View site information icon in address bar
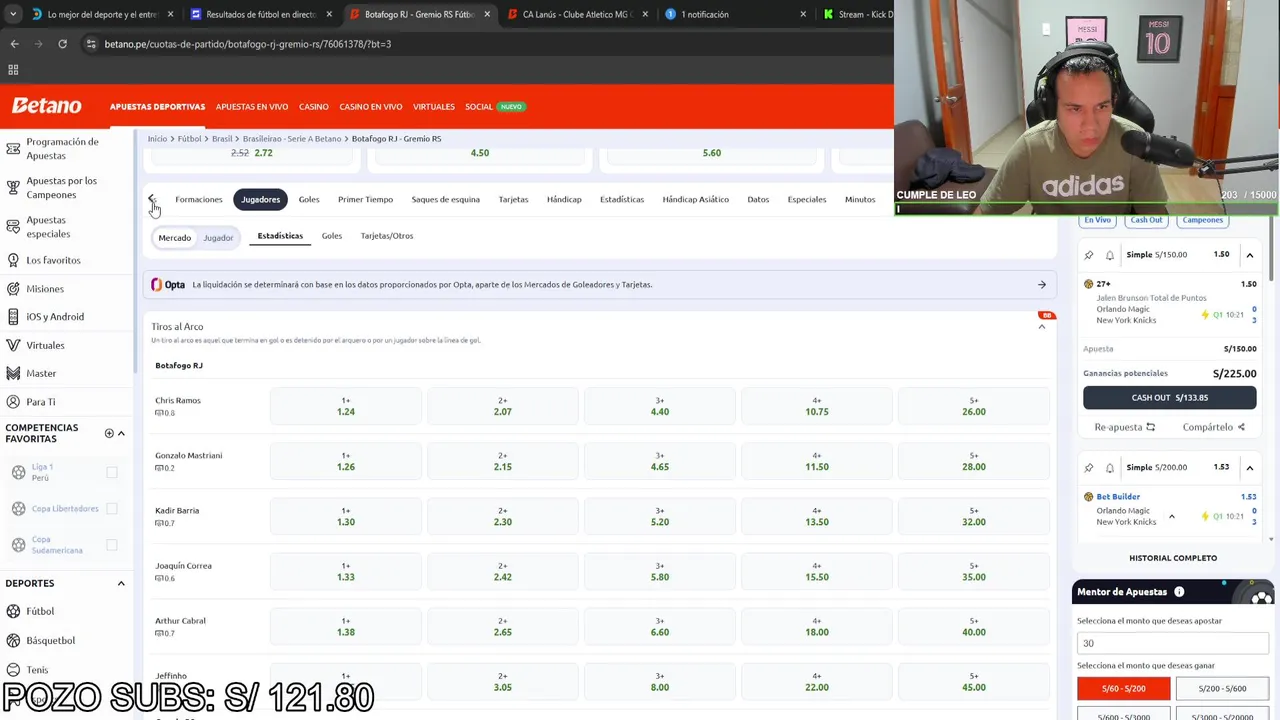Image resolution: width=1280 pixels, height=720 pixels. click(91, 44)
